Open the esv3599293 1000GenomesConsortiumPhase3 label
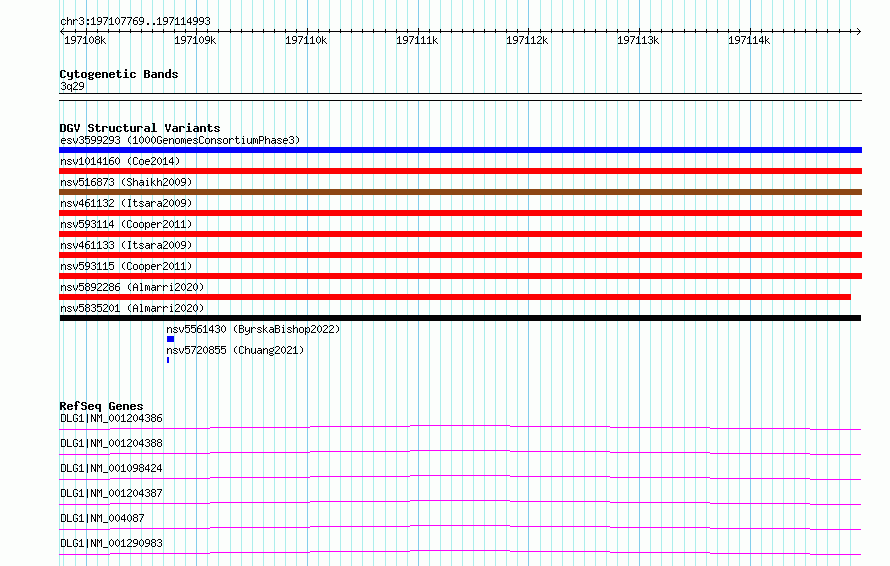The height and width of the screenshot is (566, 890). pos(180,140)
